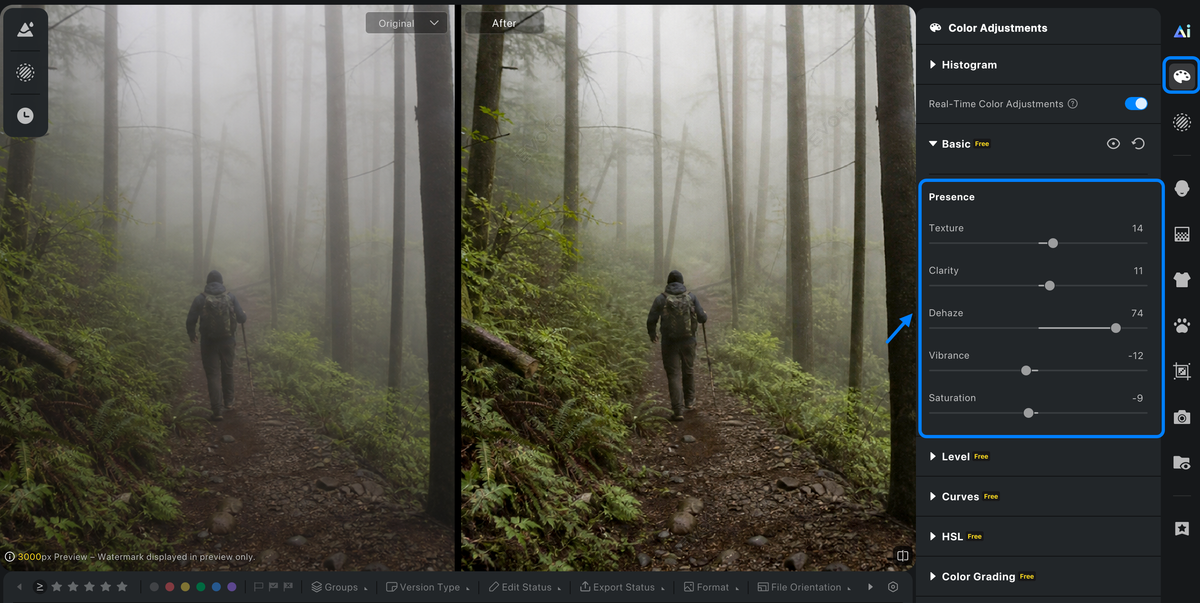Click the right arrow in filter bar

870,587
